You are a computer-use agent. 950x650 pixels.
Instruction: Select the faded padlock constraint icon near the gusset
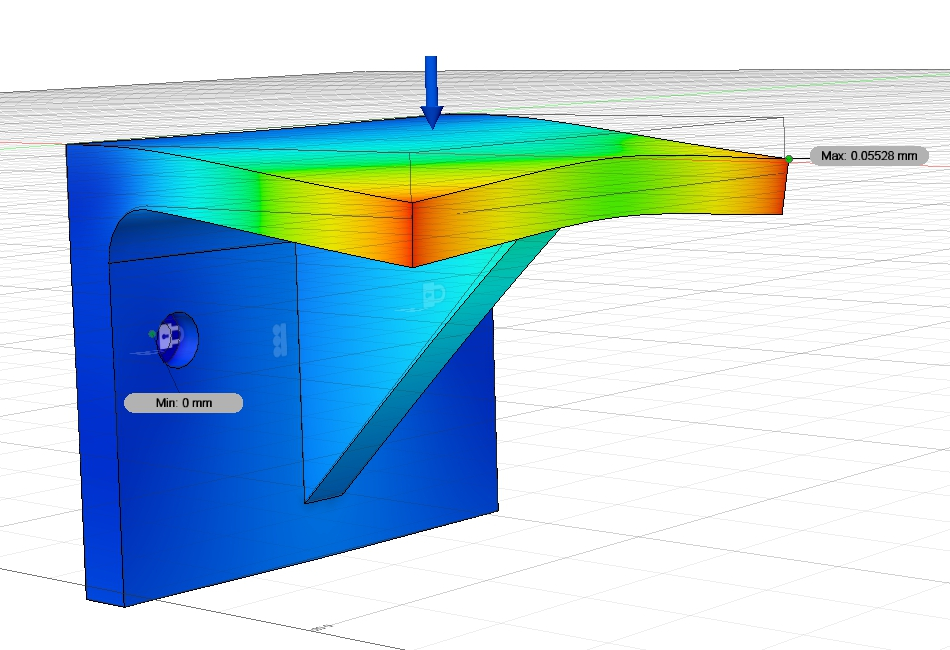432,294
